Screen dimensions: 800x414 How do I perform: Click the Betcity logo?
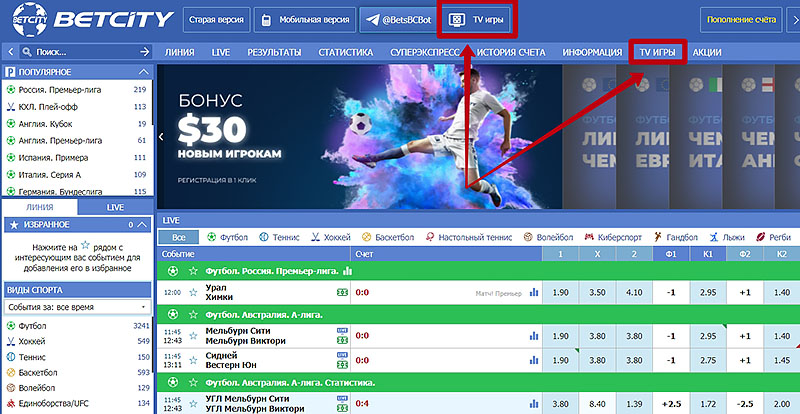coord(93,19)
